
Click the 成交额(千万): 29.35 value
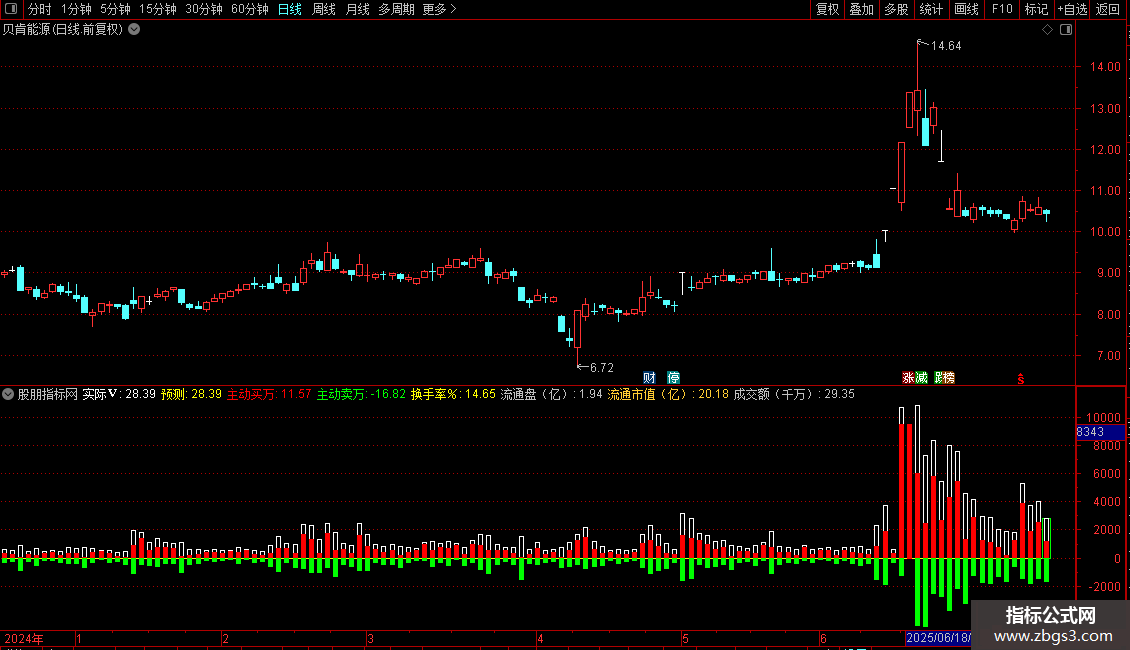click(794, 394)
